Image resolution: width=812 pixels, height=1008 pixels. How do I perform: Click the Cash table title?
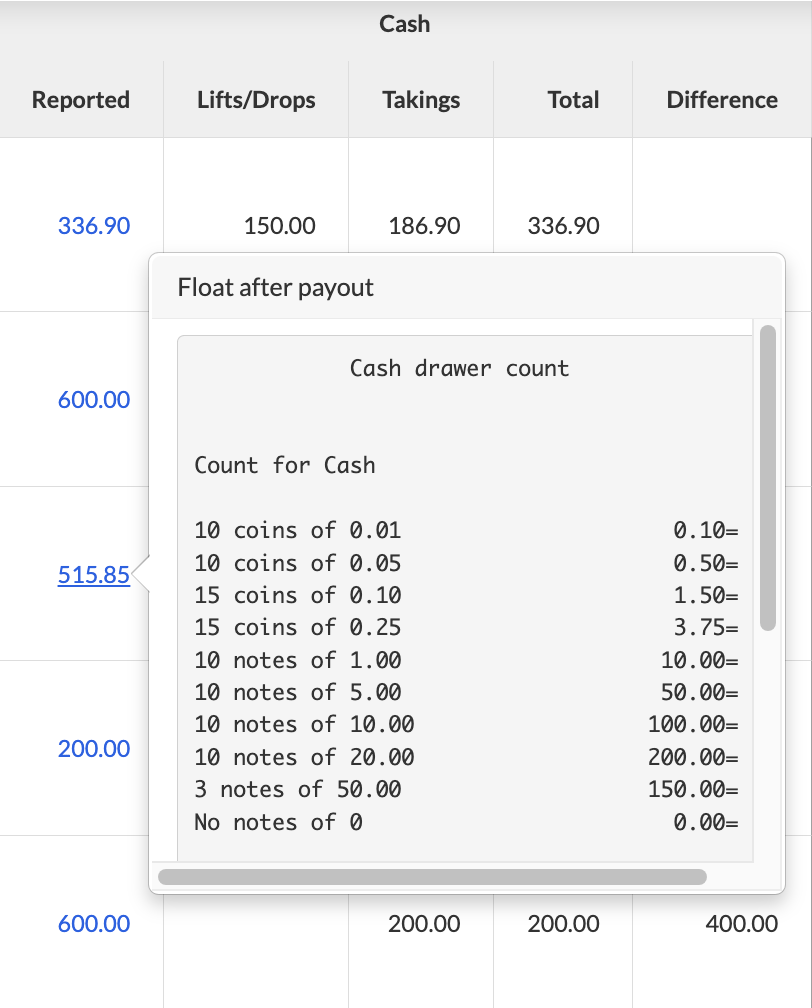(404, 24)
